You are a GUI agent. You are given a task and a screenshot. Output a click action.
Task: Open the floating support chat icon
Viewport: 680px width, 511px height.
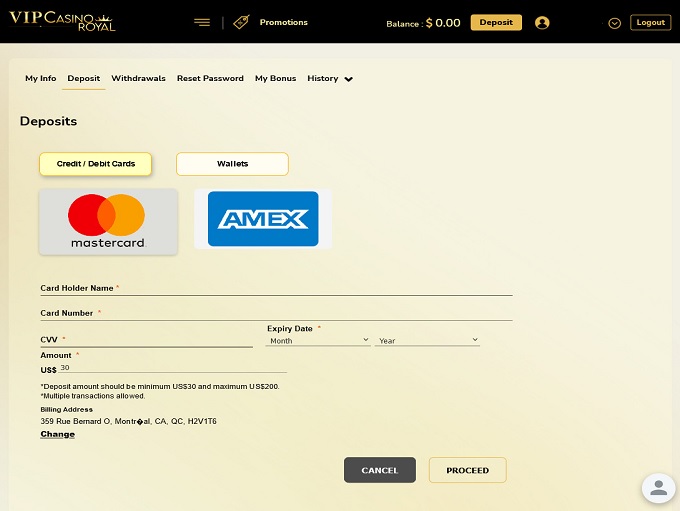point(658,488)
